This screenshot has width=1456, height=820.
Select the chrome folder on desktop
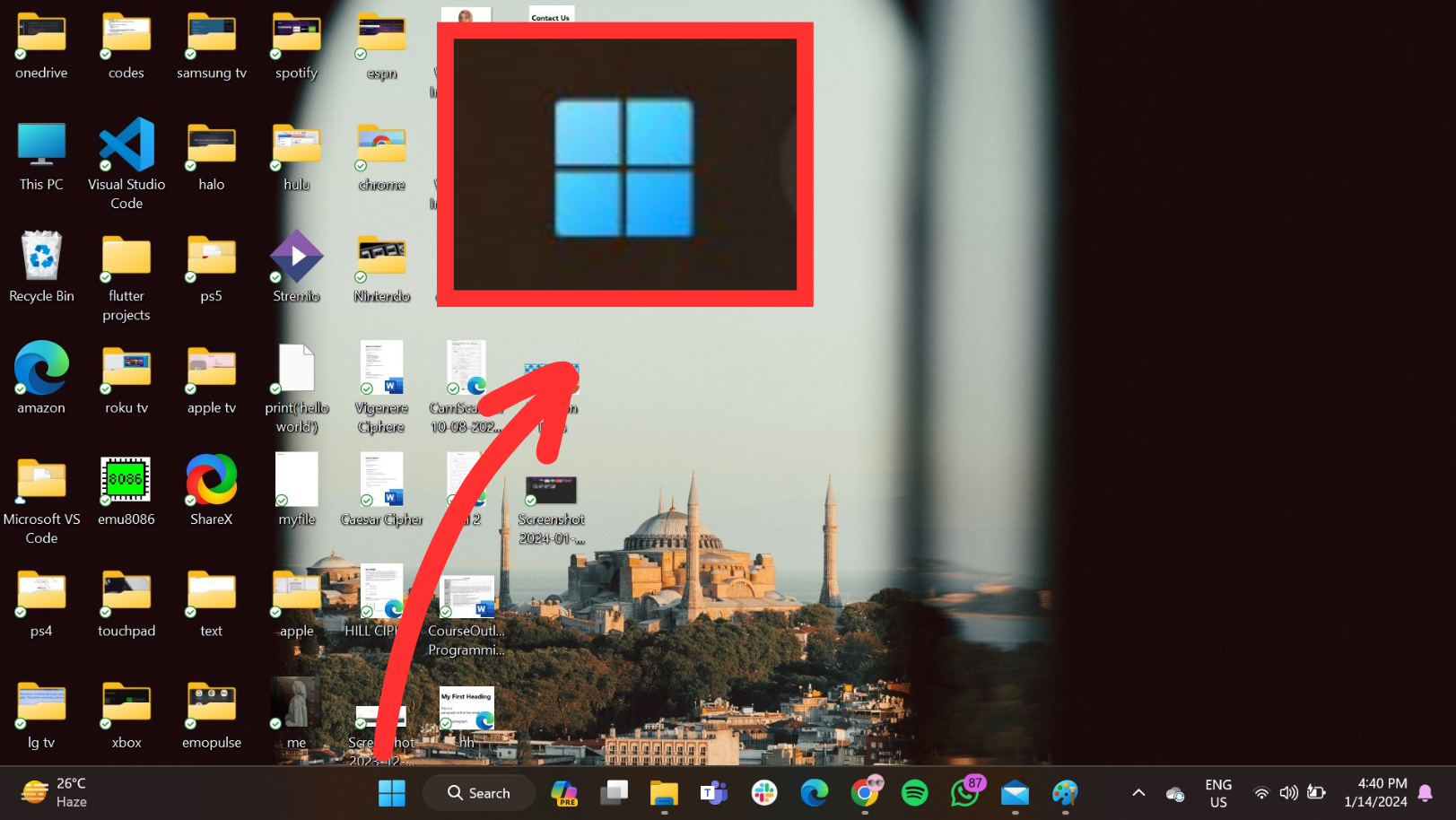[x=381, y=157]
